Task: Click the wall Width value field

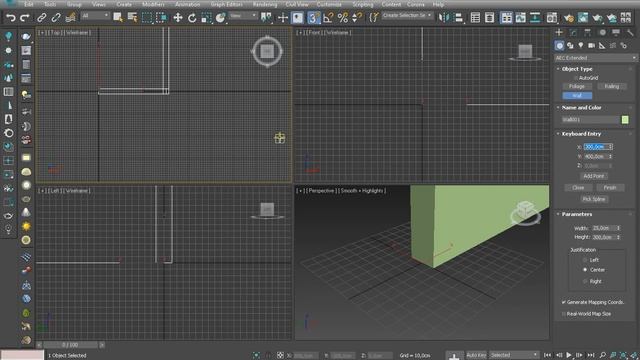Action: (x=603, y=228)
